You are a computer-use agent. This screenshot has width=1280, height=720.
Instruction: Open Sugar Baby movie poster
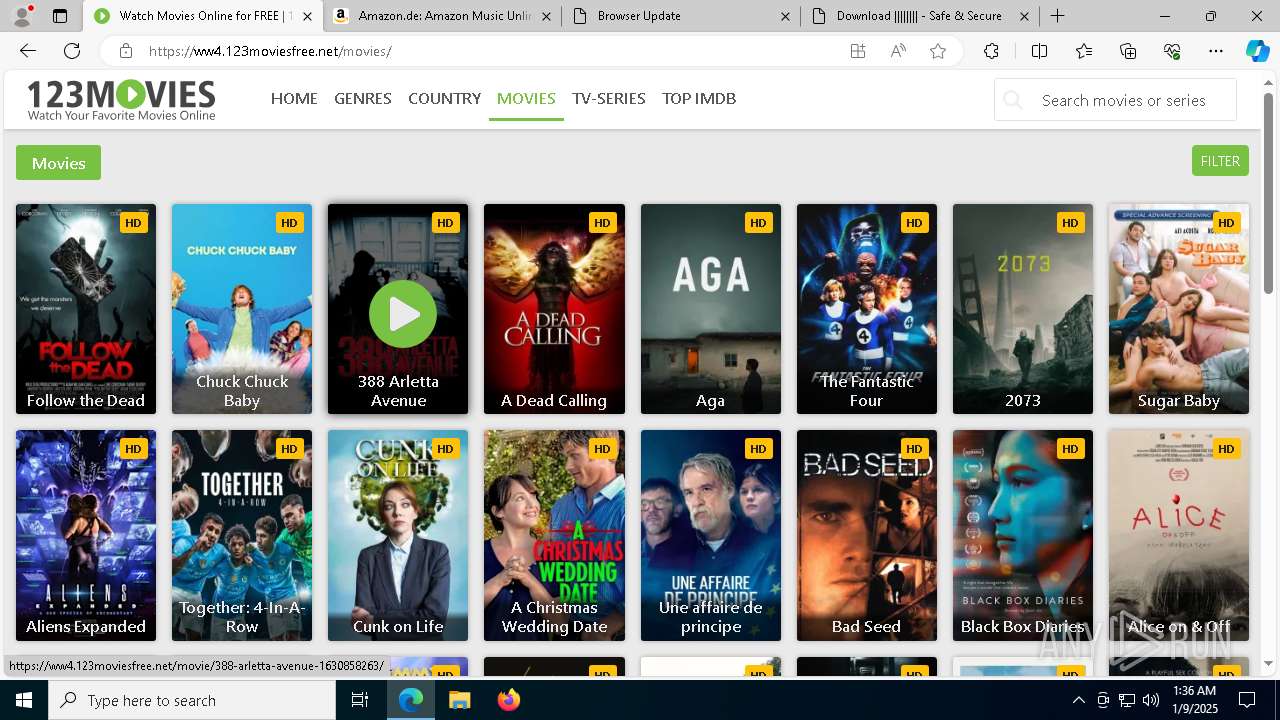1179,309
